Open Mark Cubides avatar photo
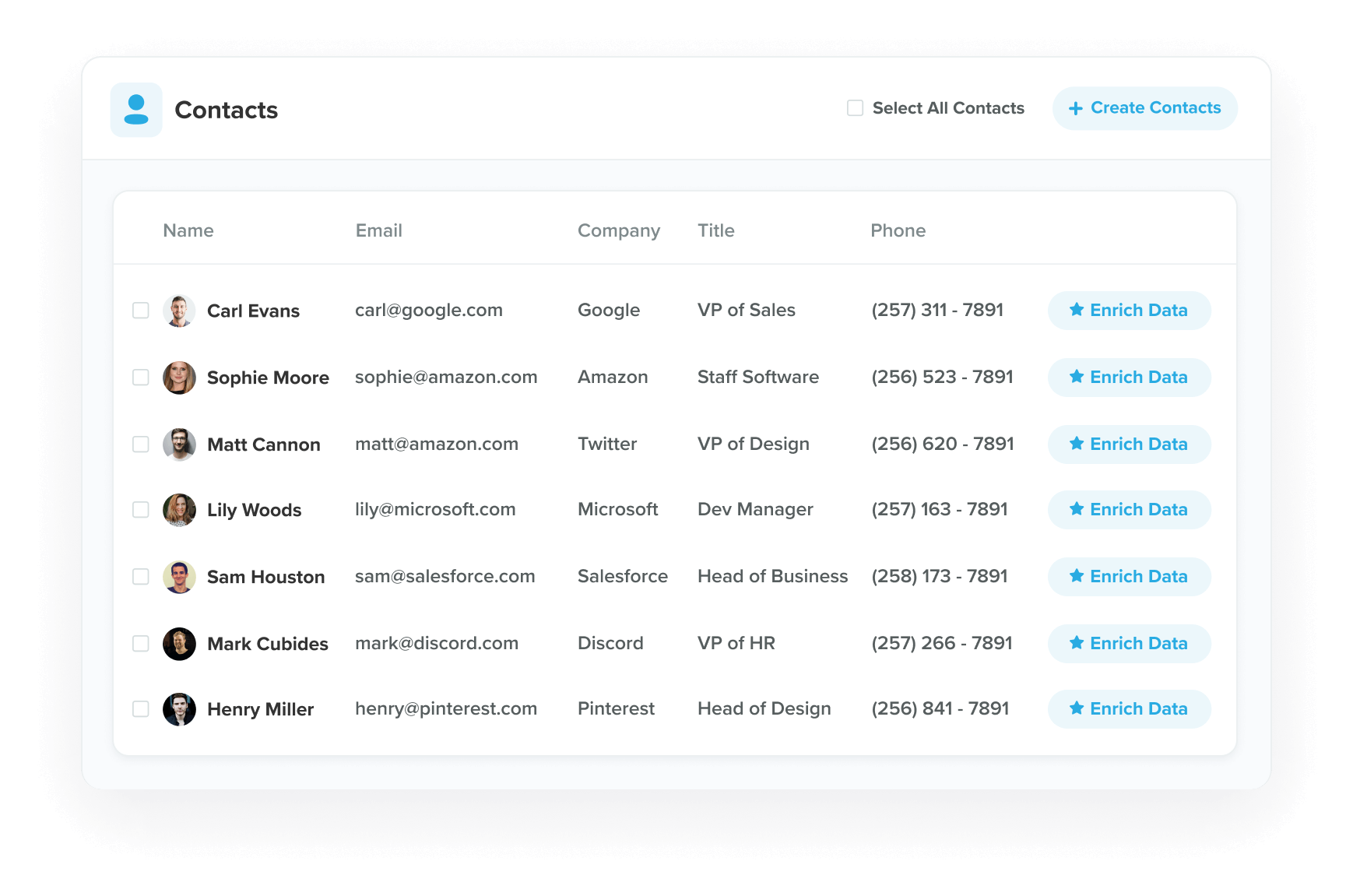1353x896 pixels. pos(179,644)
